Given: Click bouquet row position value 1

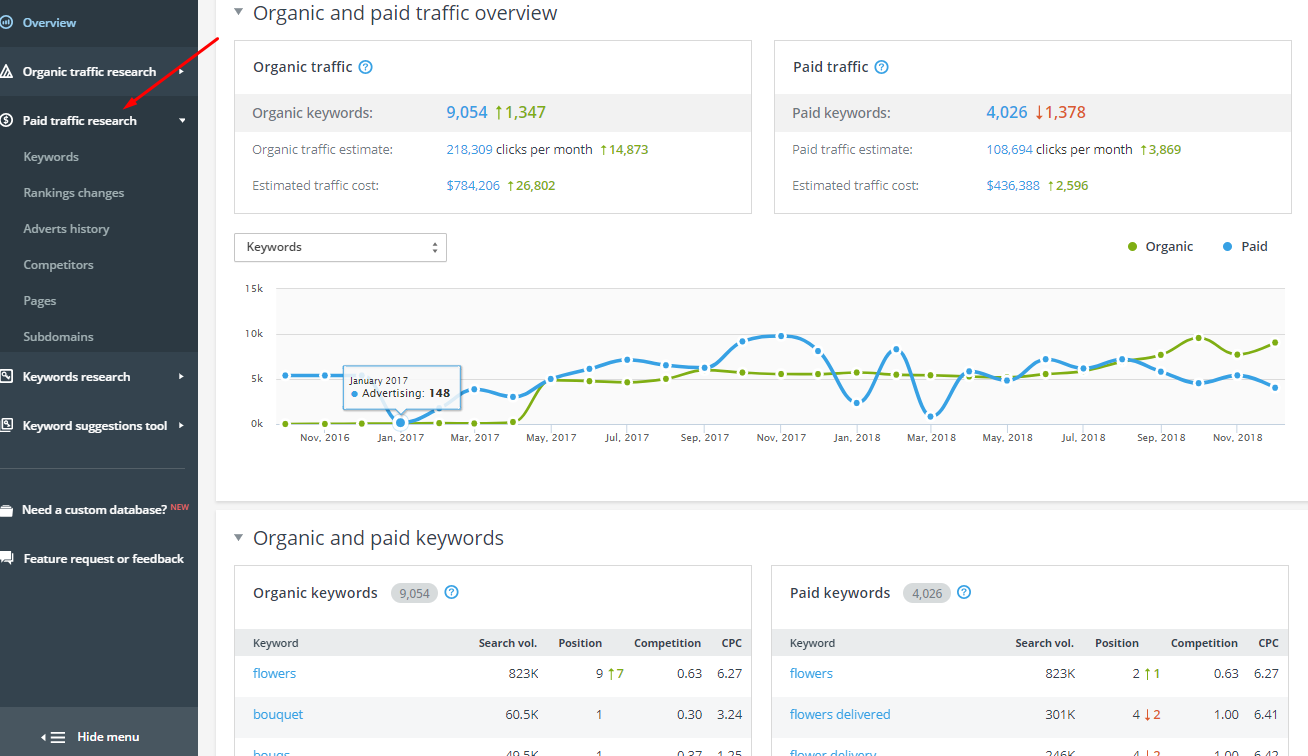Looking at the screenshot, I should (x=599, y=714).
